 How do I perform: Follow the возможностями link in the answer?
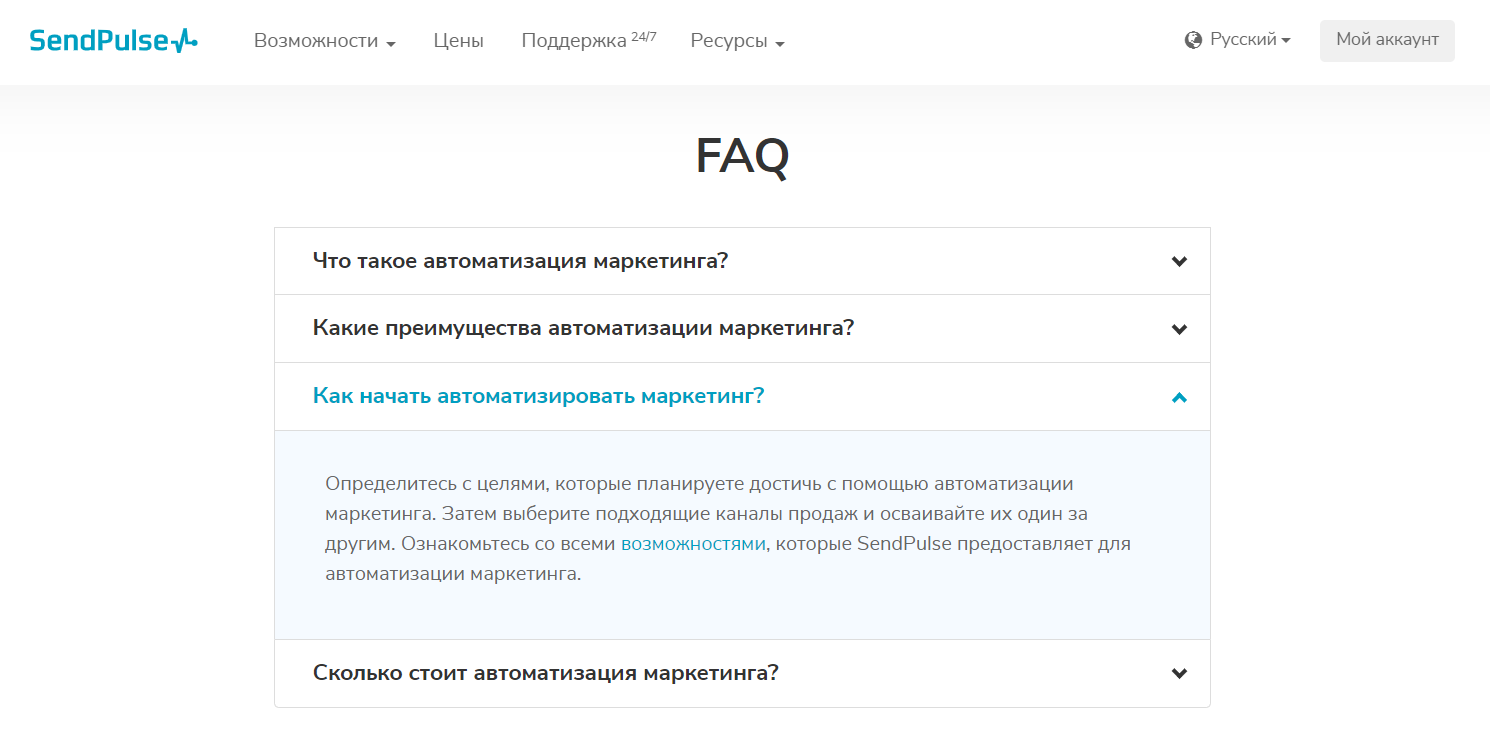click(x=693, y=544)
